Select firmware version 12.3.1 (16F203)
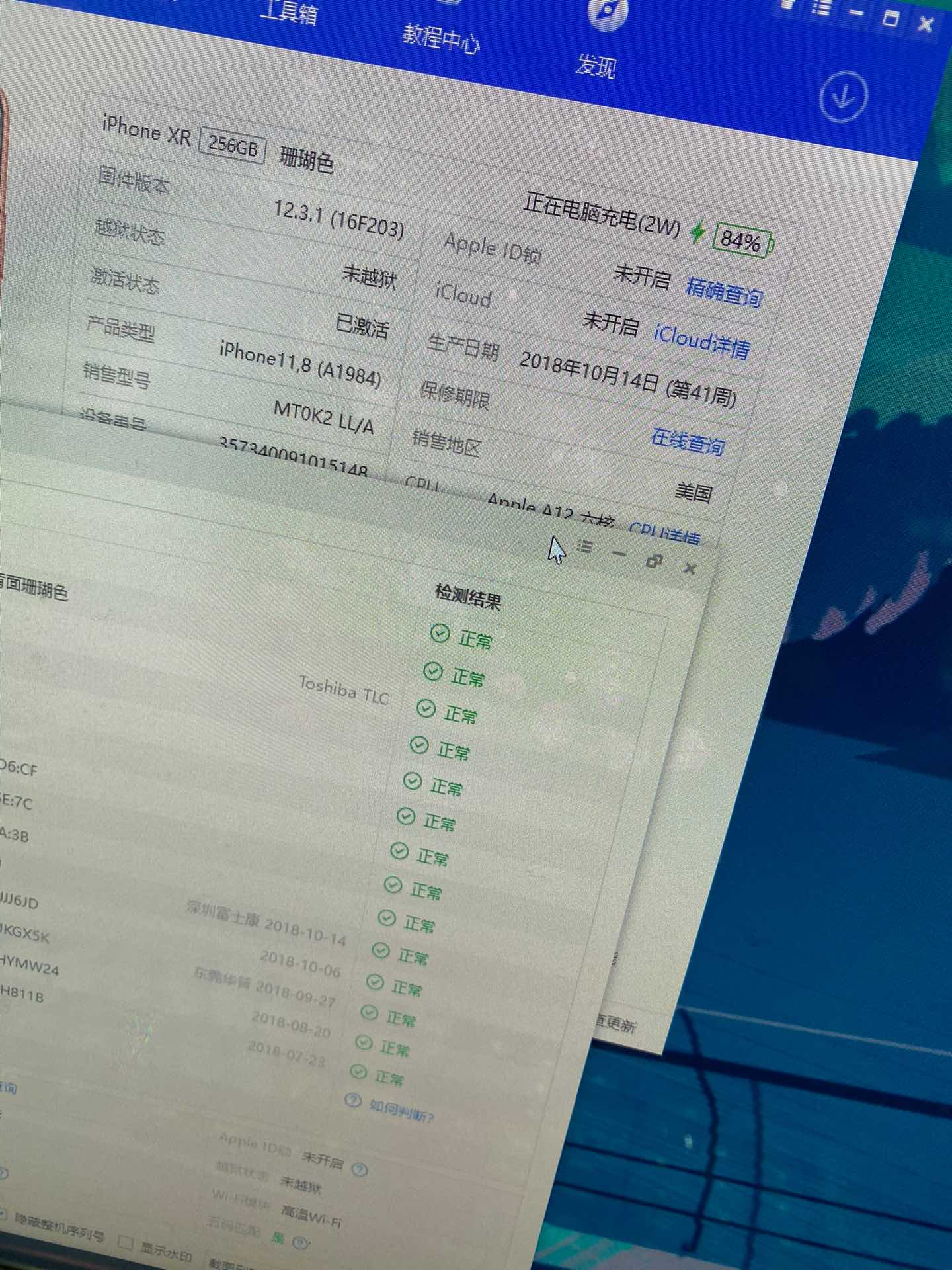Screen dimensions: 952x1270 tap(338, 221)
